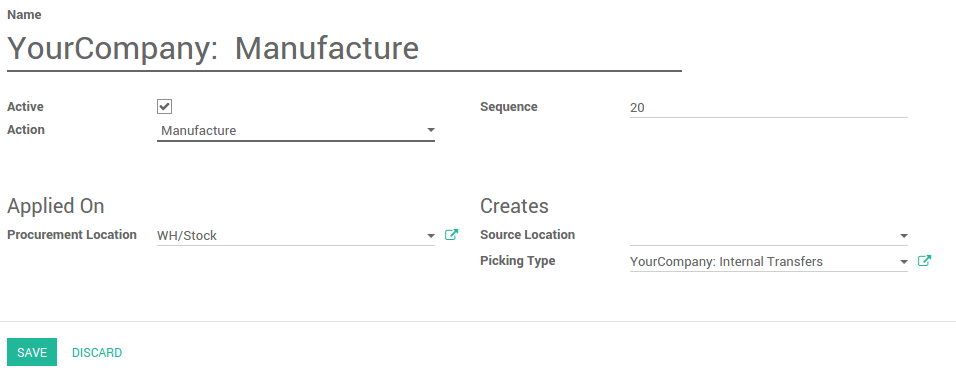The height and width of the screenshot is (372, 956).
Task: Click the Source Location label
Action: (527, 235)
